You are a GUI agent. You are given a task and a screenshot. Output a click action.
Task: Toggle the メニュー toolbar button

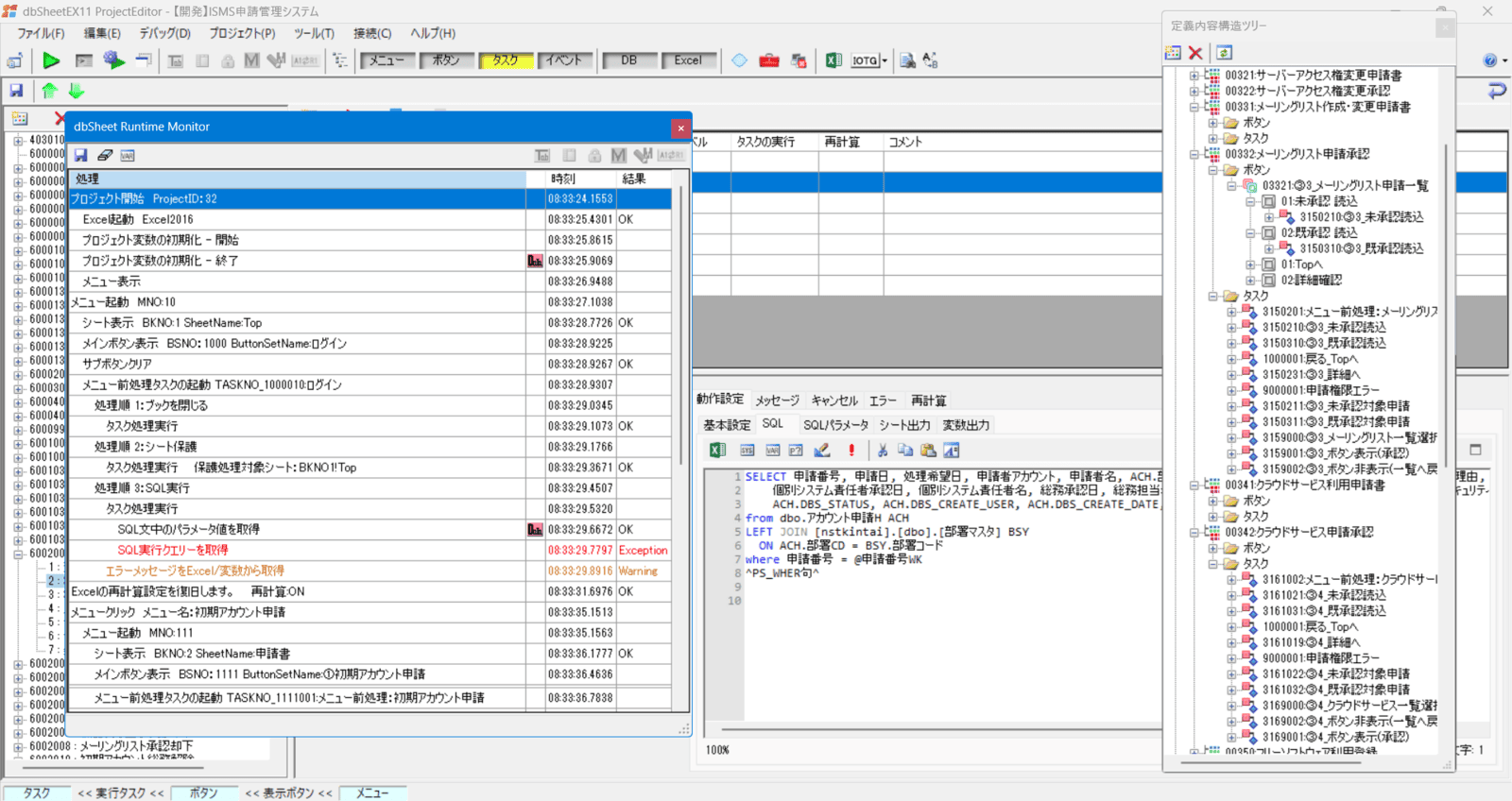(x=387, y=60)
